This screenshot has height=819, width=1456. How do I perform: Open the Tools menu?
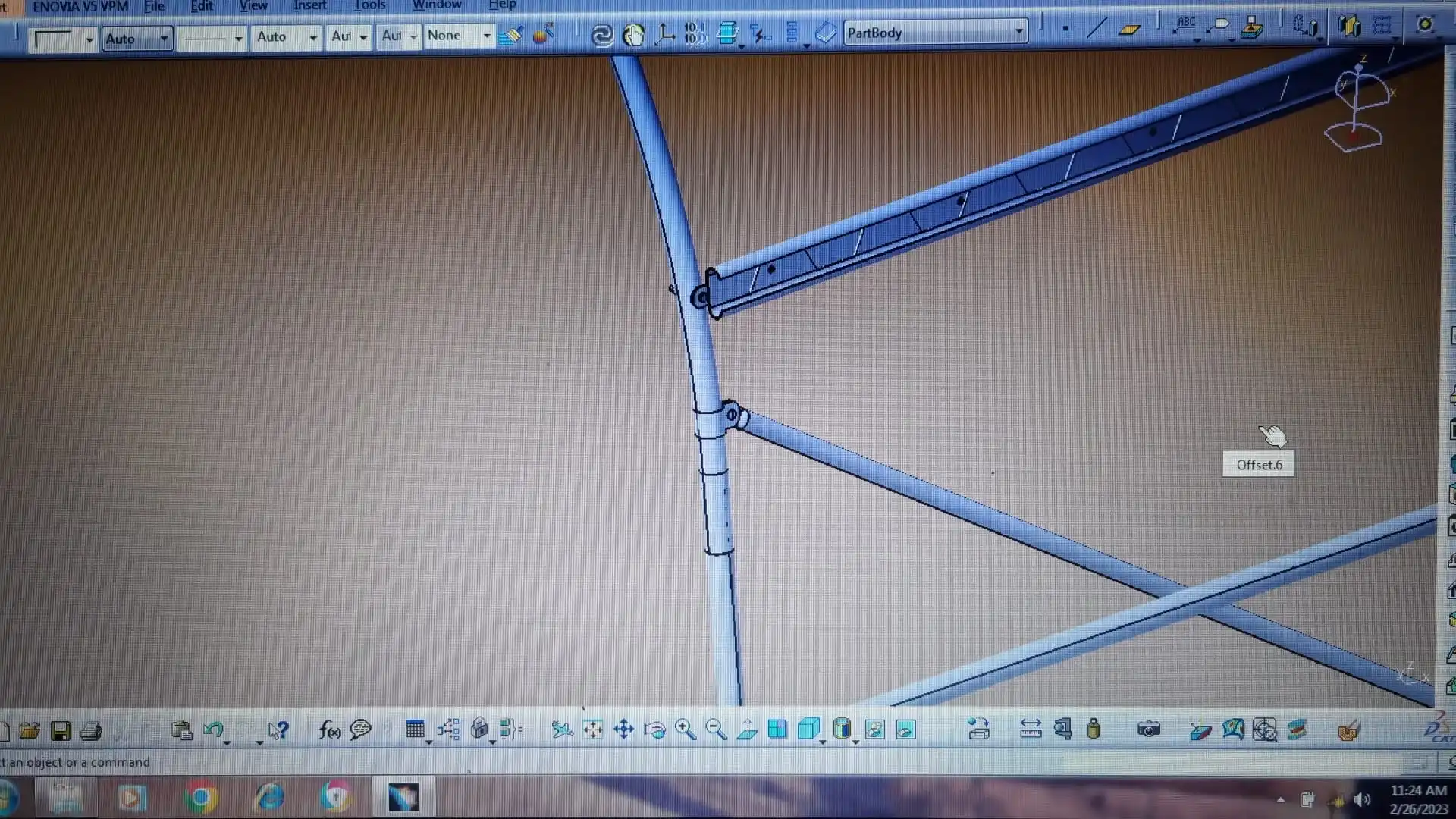coord(369,5)
